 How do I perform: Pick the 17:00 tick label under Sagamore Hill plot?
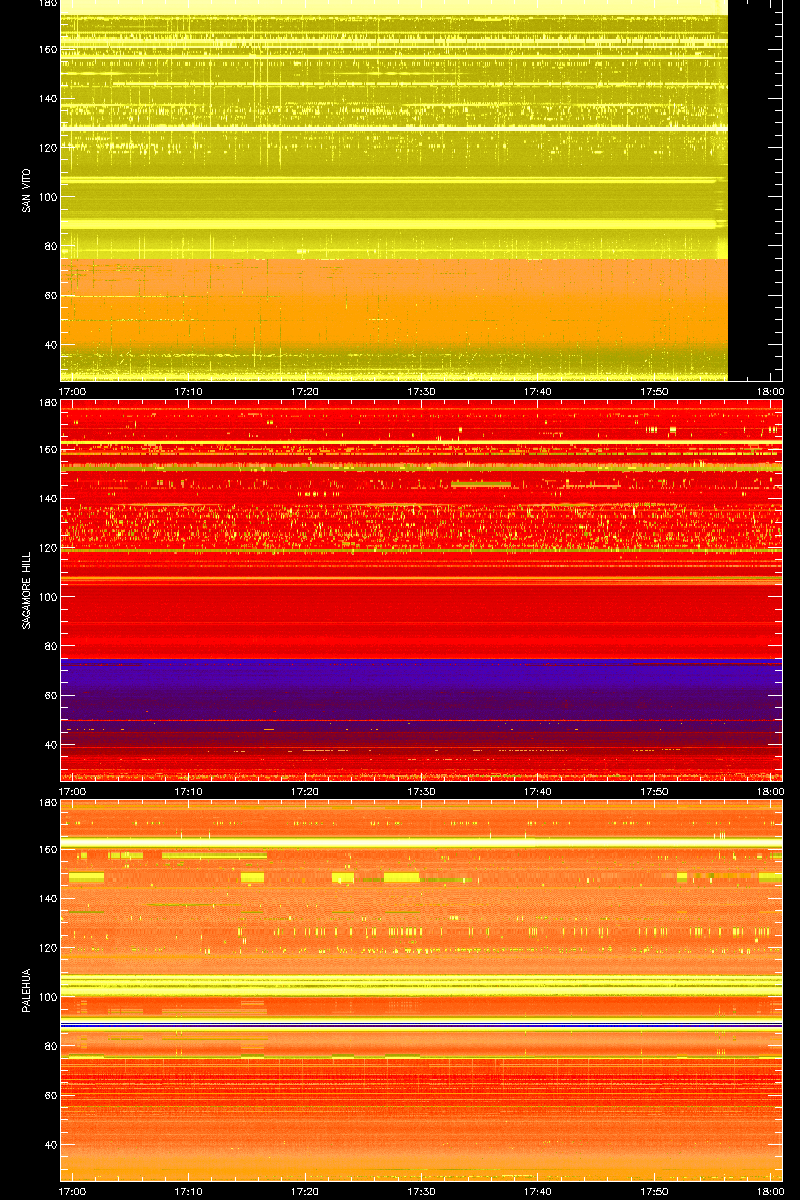click(x=72, y=791)
